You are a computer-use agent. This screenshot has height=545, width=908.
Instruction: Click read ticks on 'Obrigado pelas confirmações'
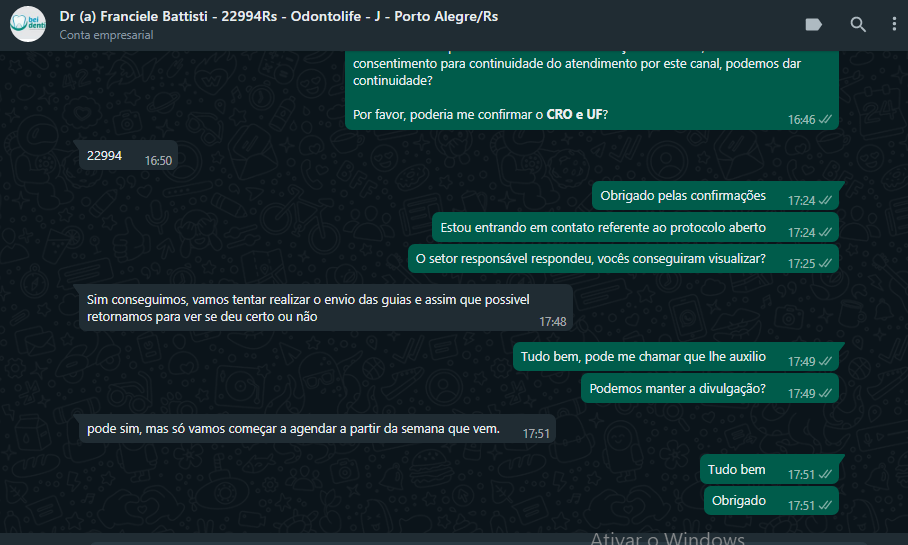click(825, 200)
